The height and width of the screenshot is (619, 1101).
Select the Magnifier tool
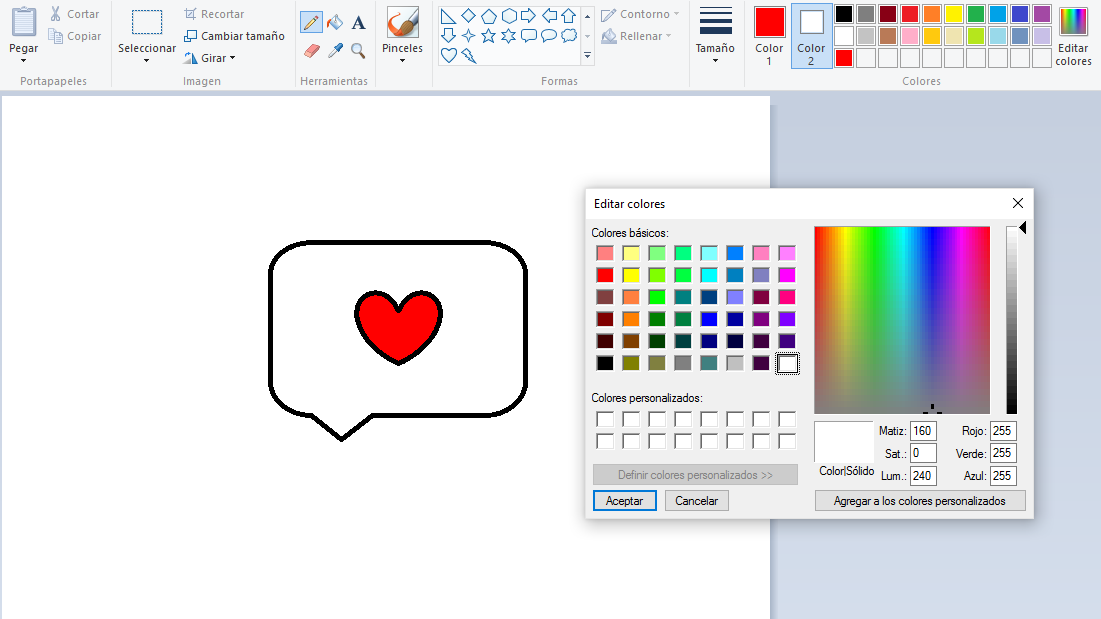click(358, 50)
